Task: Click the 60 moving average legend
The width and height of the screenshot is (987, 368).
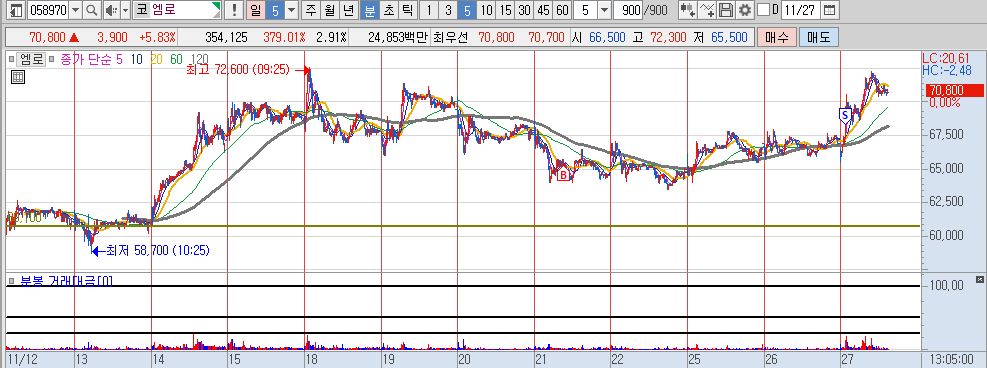Action: [x=177, y=60]
